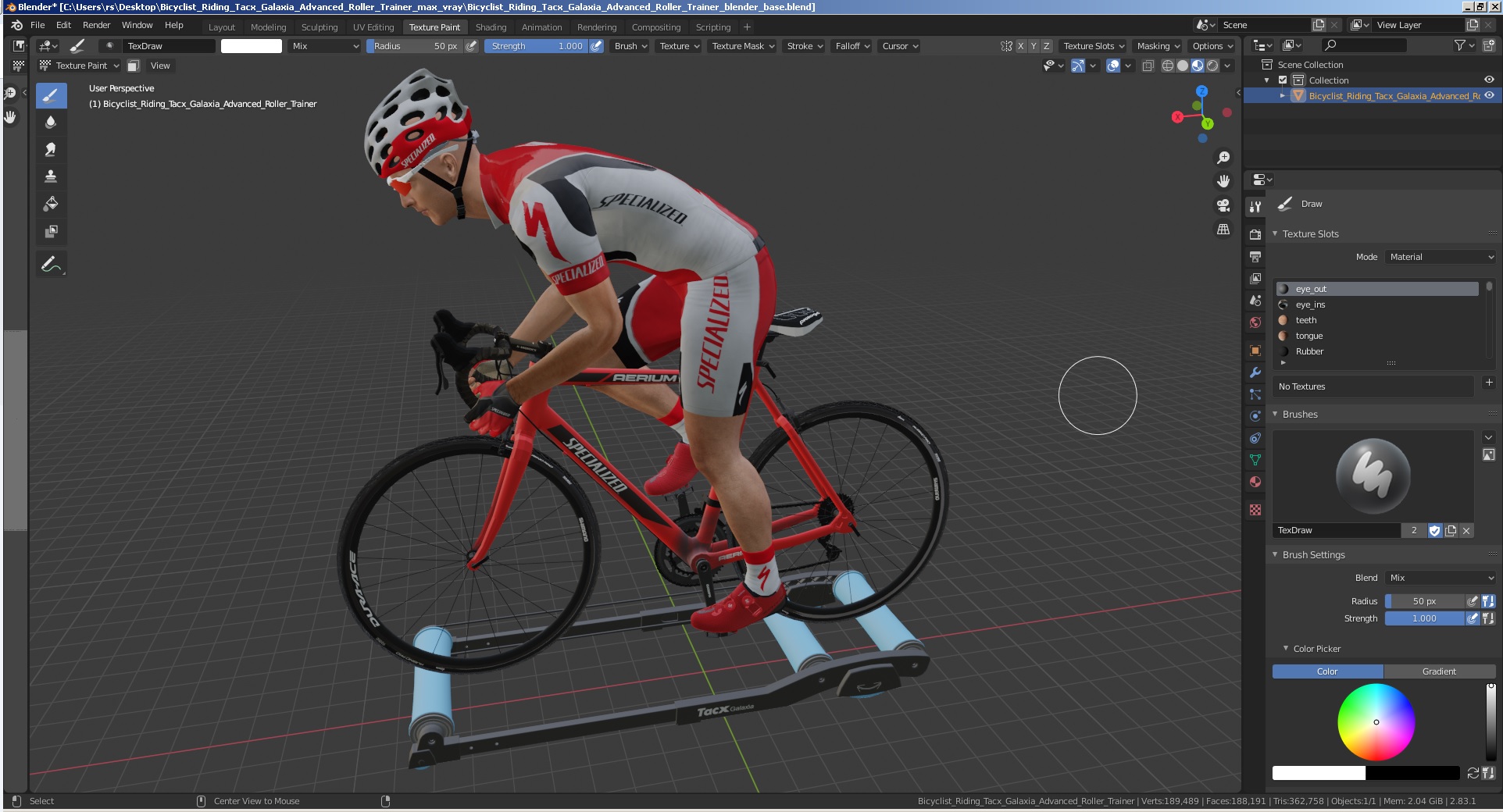The width and height of the screenshot is (1503, 812).
Task: Select the Soften tool
Action: pos(51,122)
